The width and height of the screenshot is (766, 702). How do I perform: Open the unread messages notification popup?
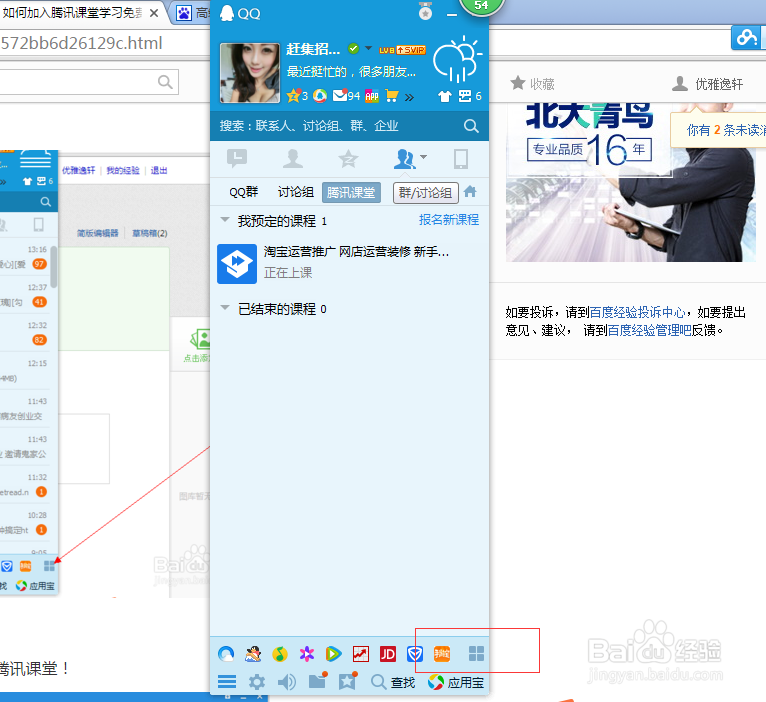718,130
